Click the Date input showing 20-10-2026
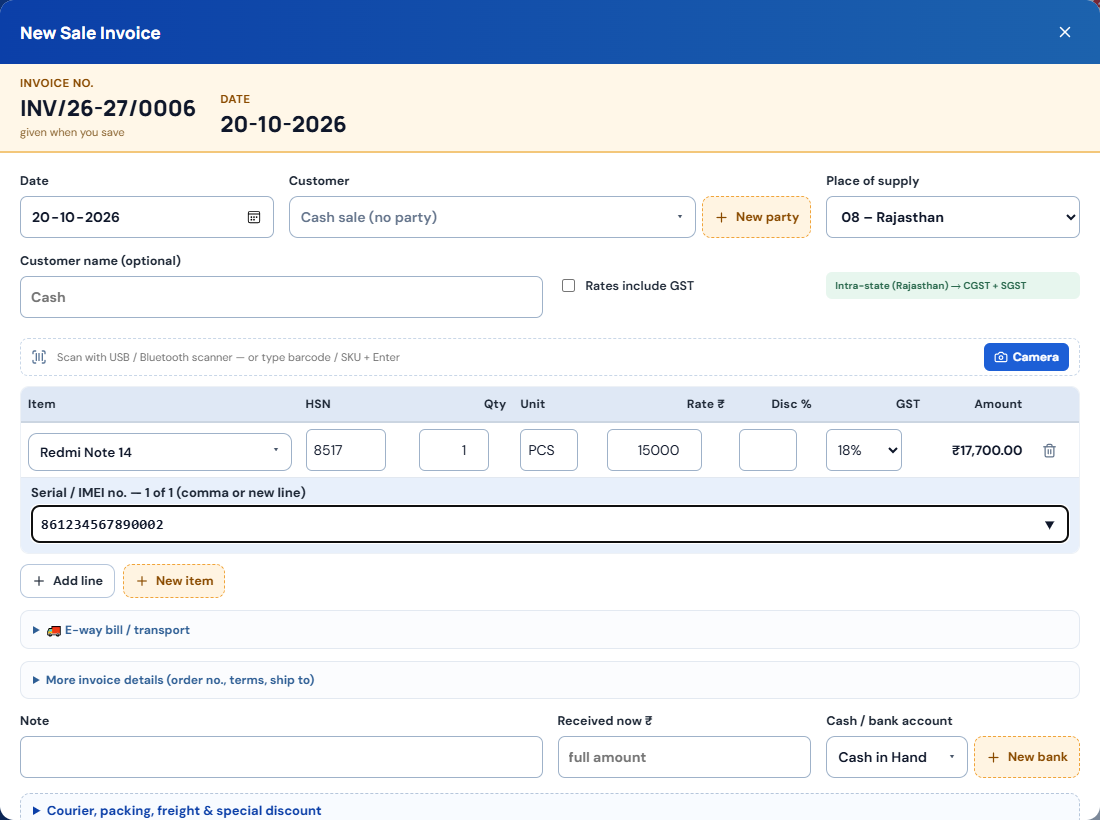This screenshot has height=820, width=1100. coord(147,217)
